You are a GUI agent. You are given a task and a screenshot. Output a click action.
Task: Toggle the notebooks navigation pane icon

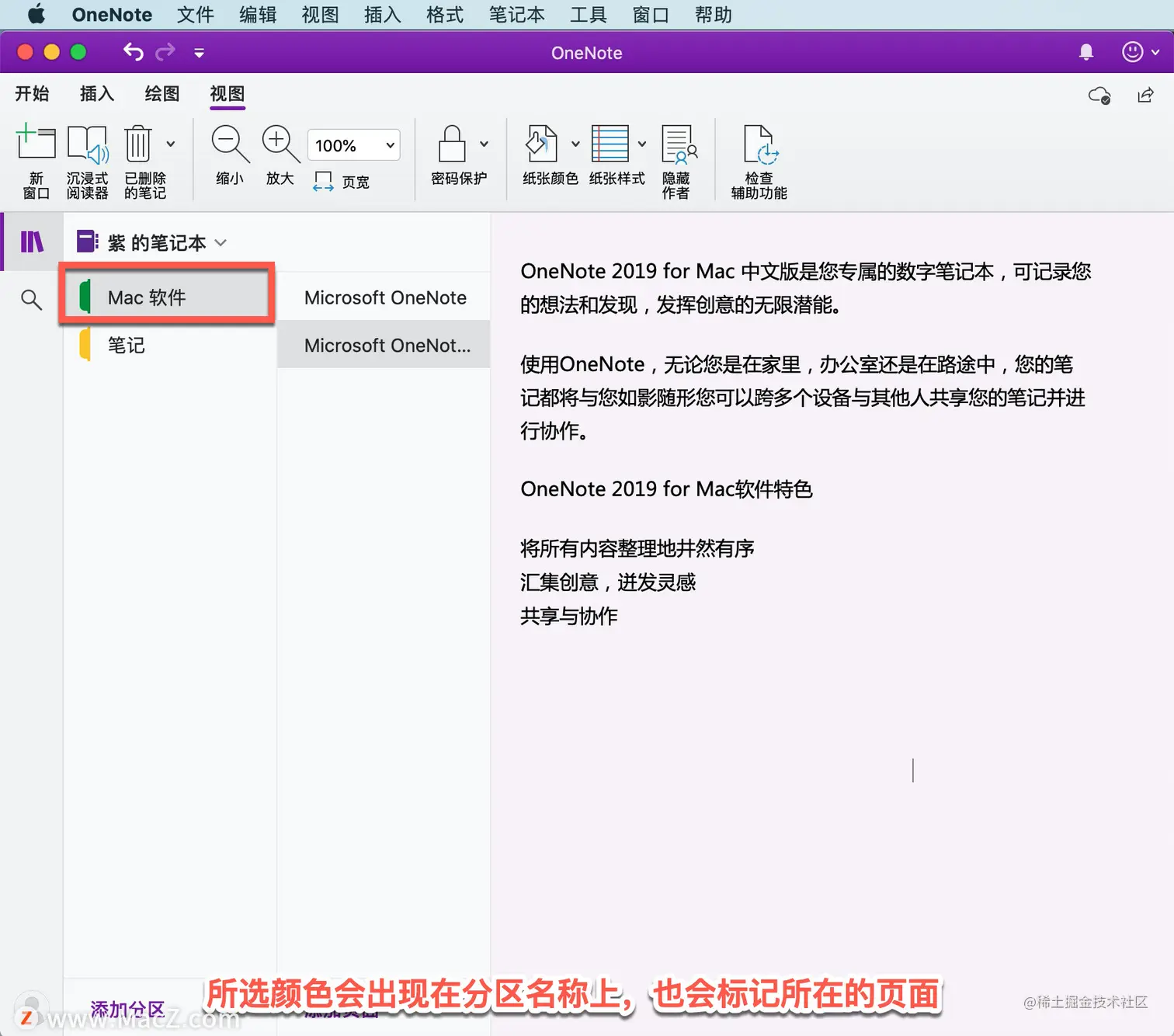coord(32,242)
